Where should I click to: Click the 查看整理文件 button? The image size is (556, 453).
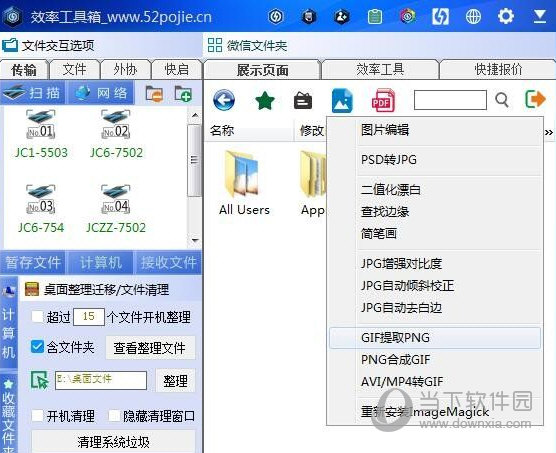click(150, 348)
